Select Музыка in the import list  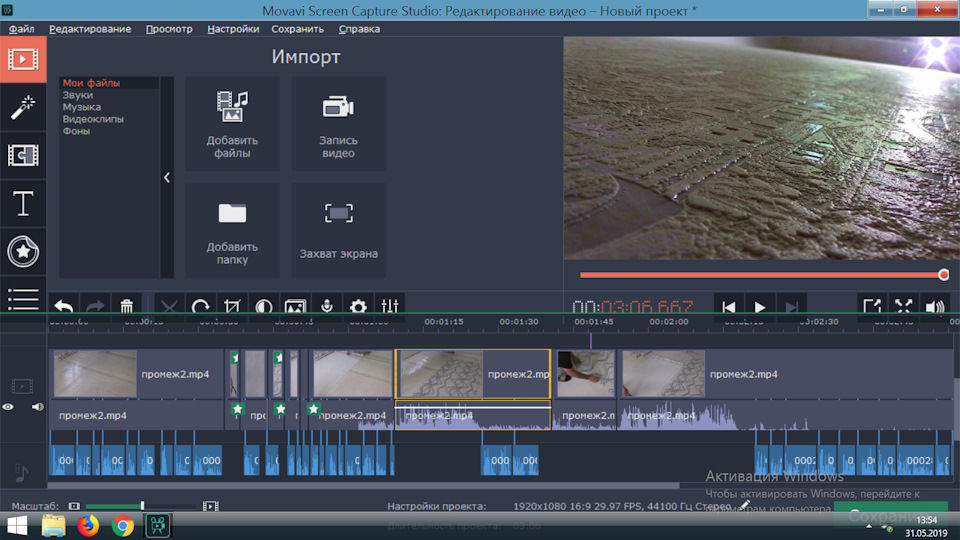81,107
